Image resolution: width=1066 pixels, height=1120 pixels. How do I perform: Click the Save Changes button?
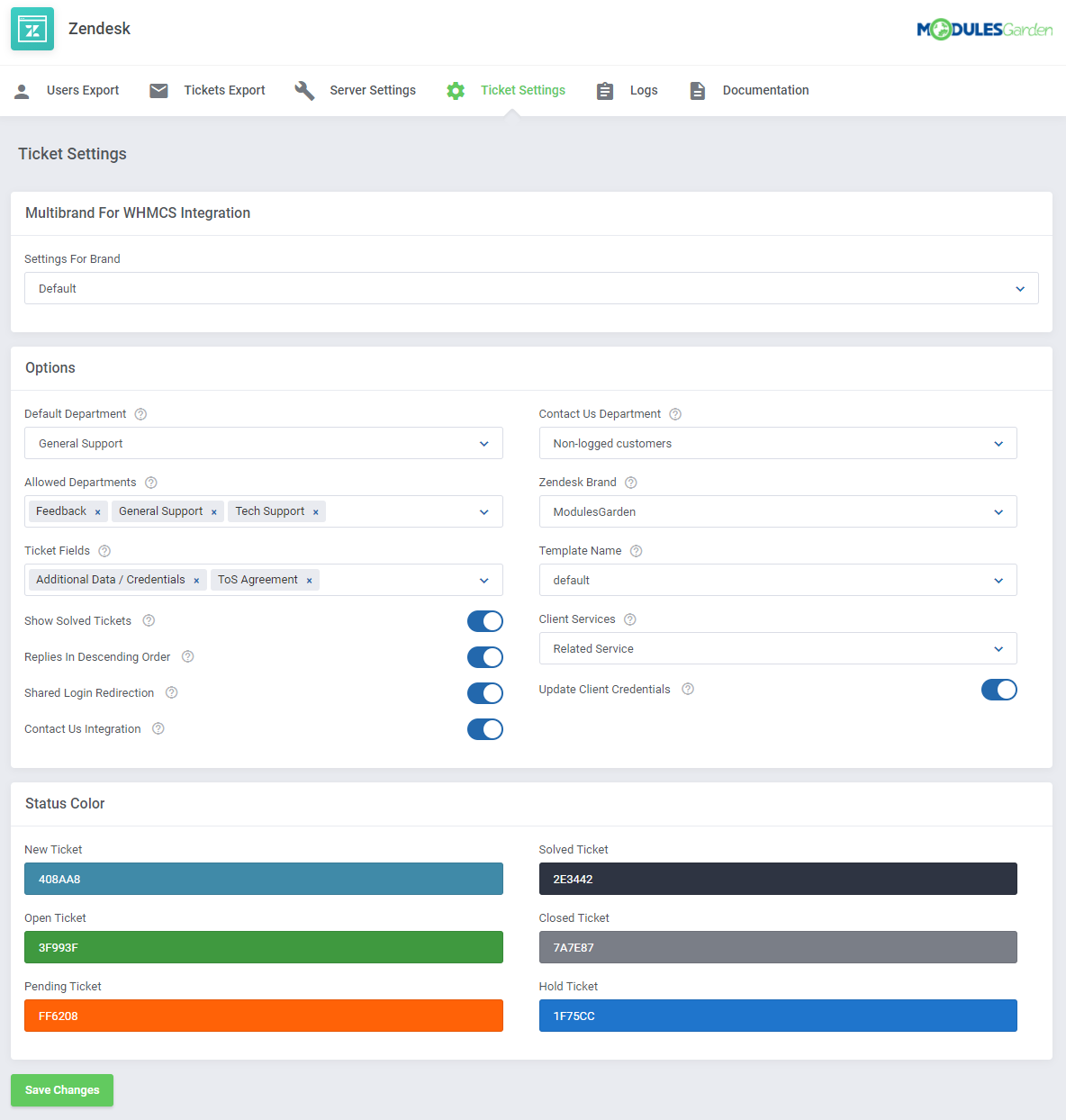61,1090
